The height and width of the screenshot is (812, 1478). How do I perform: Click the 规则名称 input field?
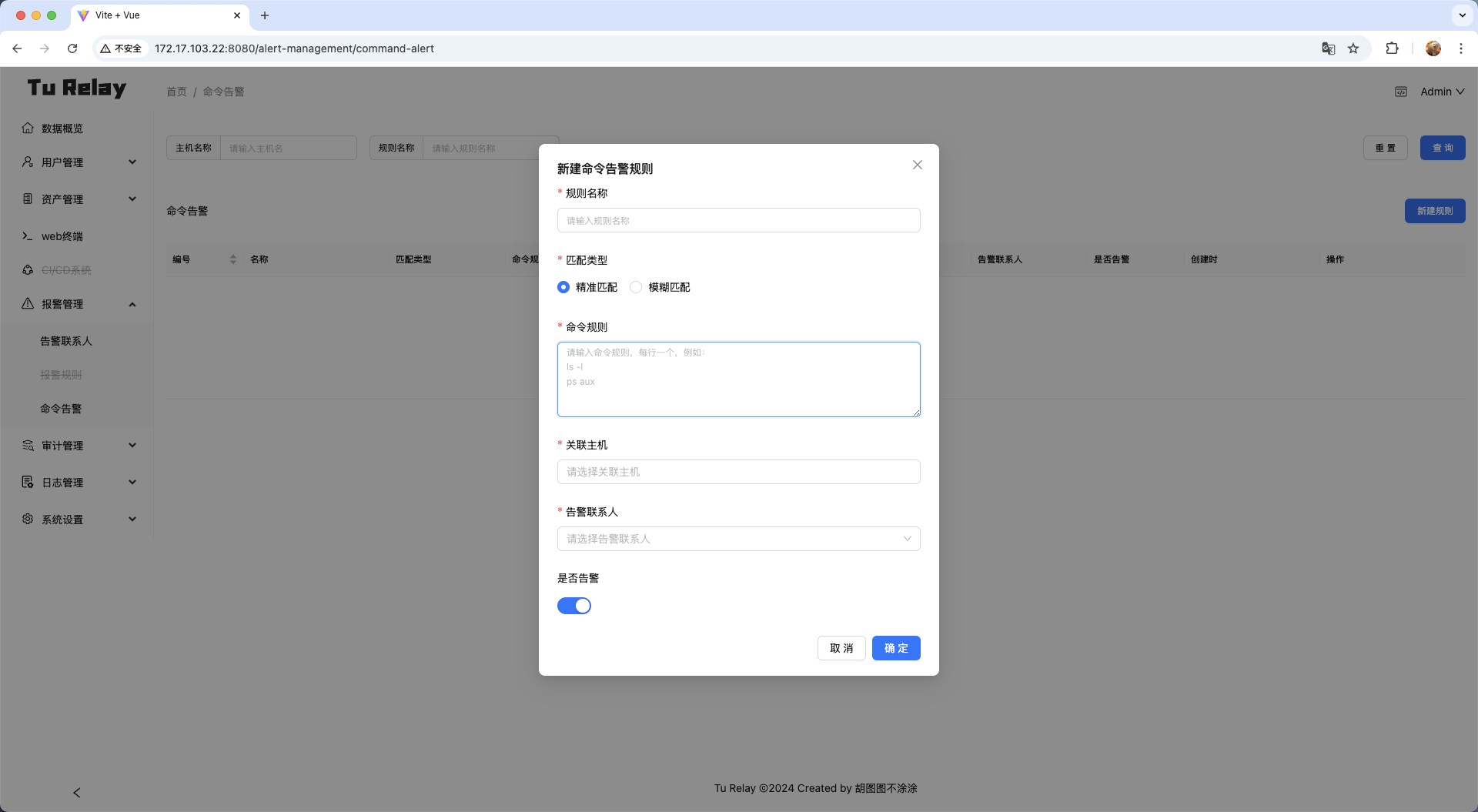pos(738,220)
